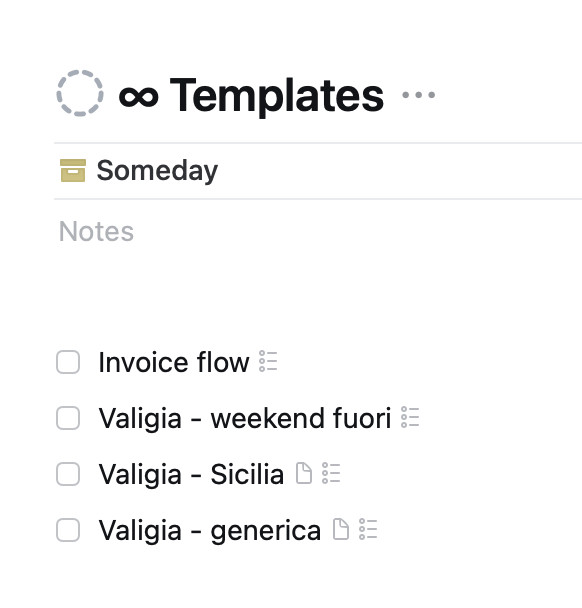Click the notes page icon on Valigia - Sicilia
This screenshot has height=608, width=582.
304,473
